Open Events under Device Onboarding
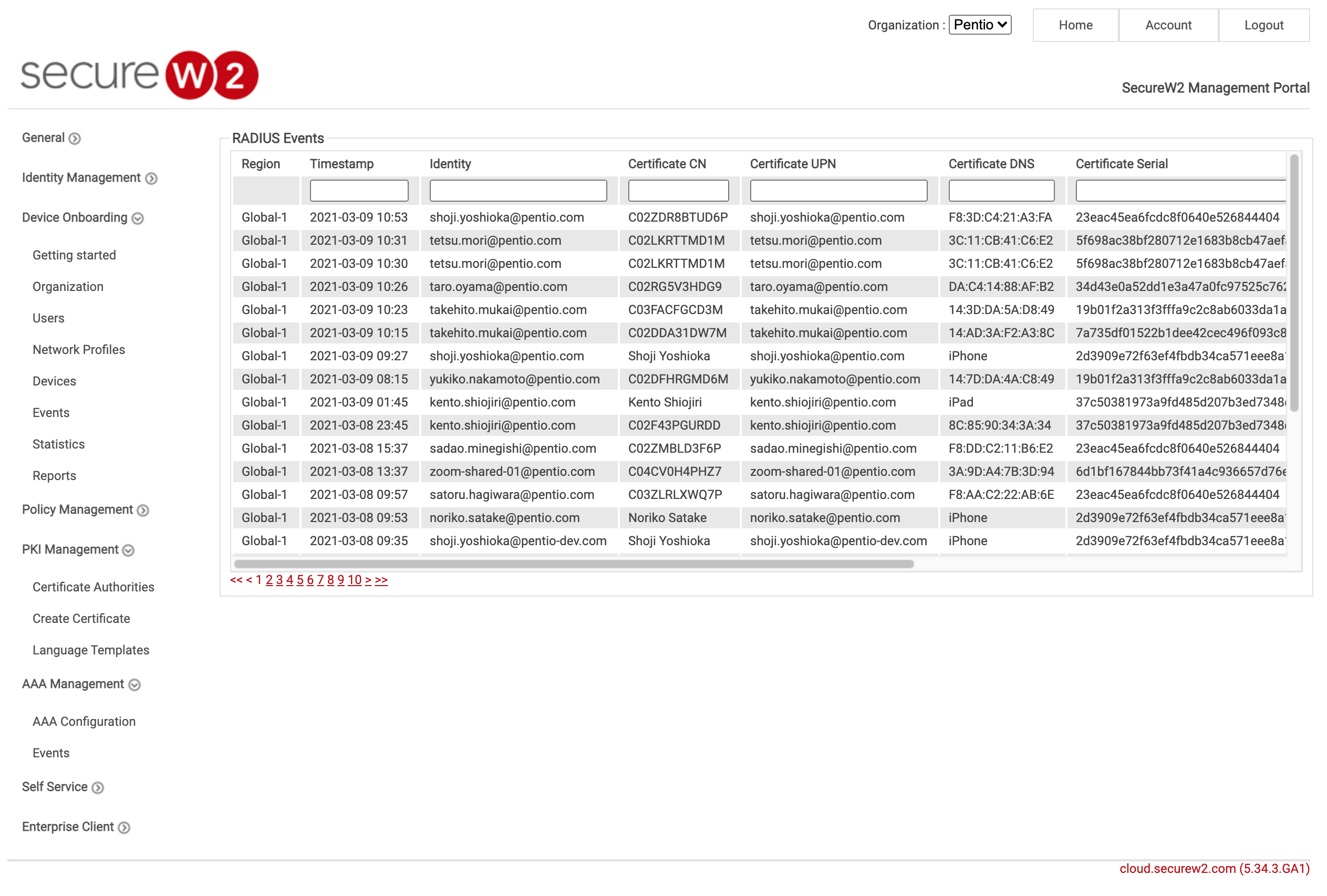1327x896 pixels. (x=51, y=412)
